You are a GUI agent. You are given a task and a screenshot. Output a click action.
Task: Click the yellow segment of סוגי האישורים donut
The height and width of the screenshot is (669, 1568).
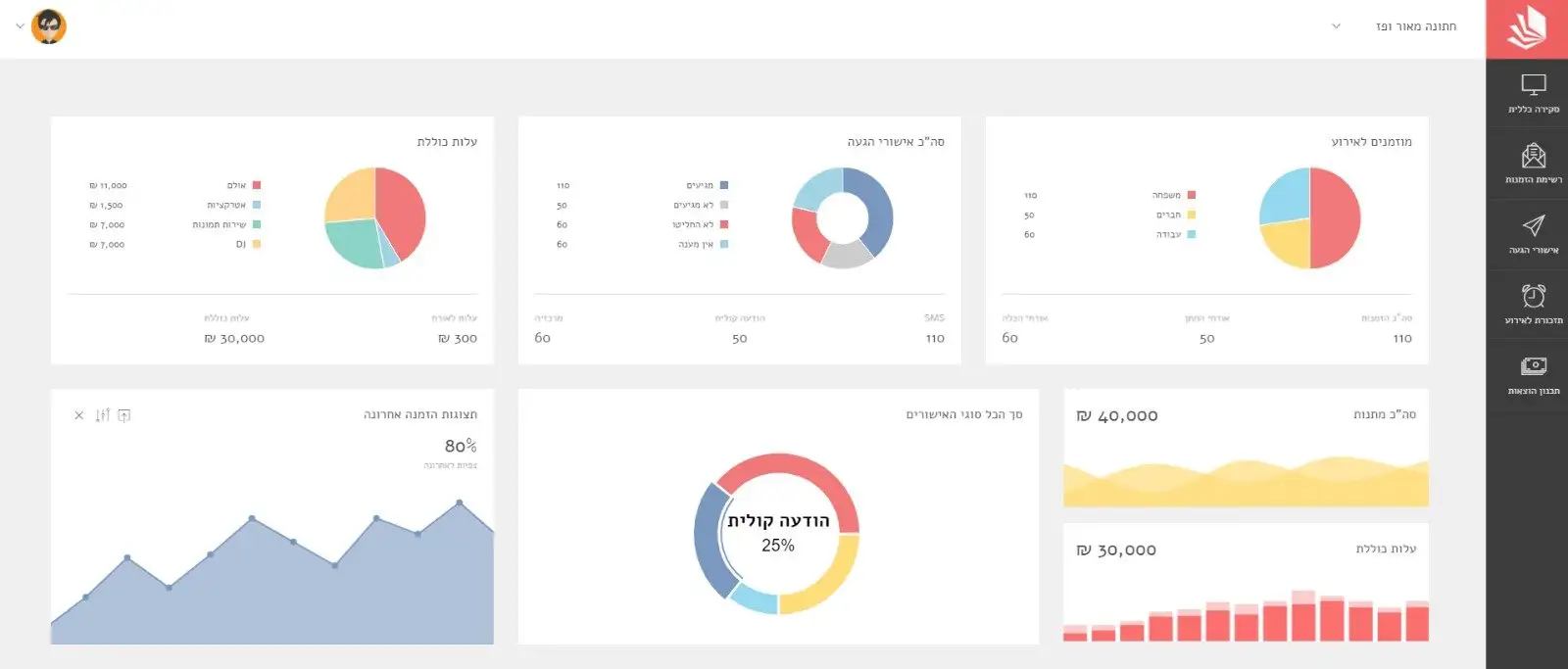tap(826, 580)
